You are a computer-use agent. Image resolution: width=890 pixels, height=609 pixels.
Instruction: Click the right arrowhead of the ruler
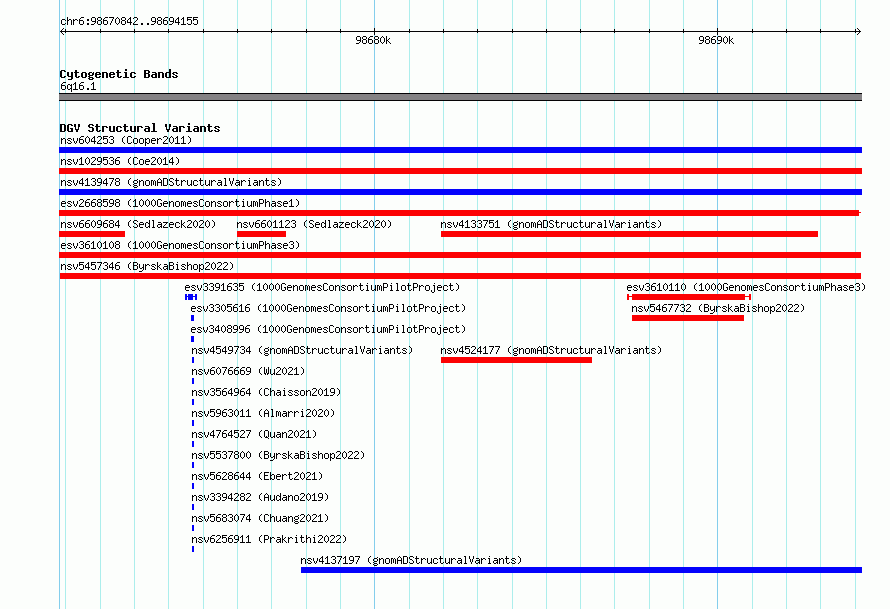(858, 31)
